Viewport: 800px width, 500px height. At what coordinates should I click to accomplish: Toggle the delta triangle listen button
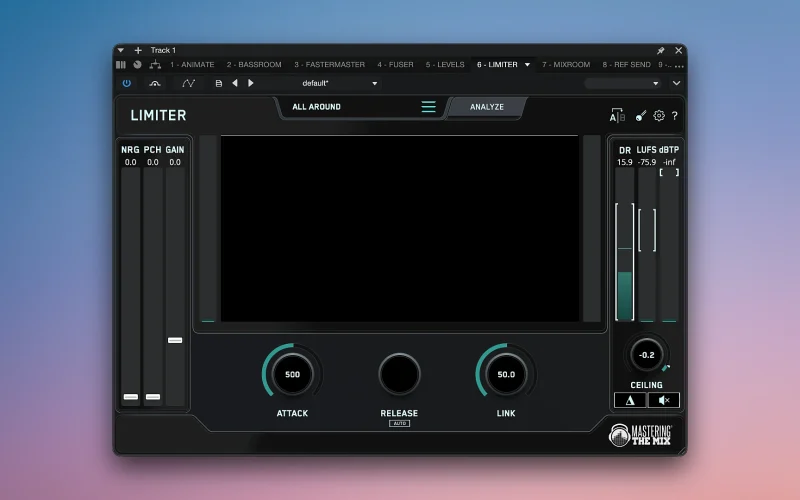pyautogui.click(x=630, y=400)
